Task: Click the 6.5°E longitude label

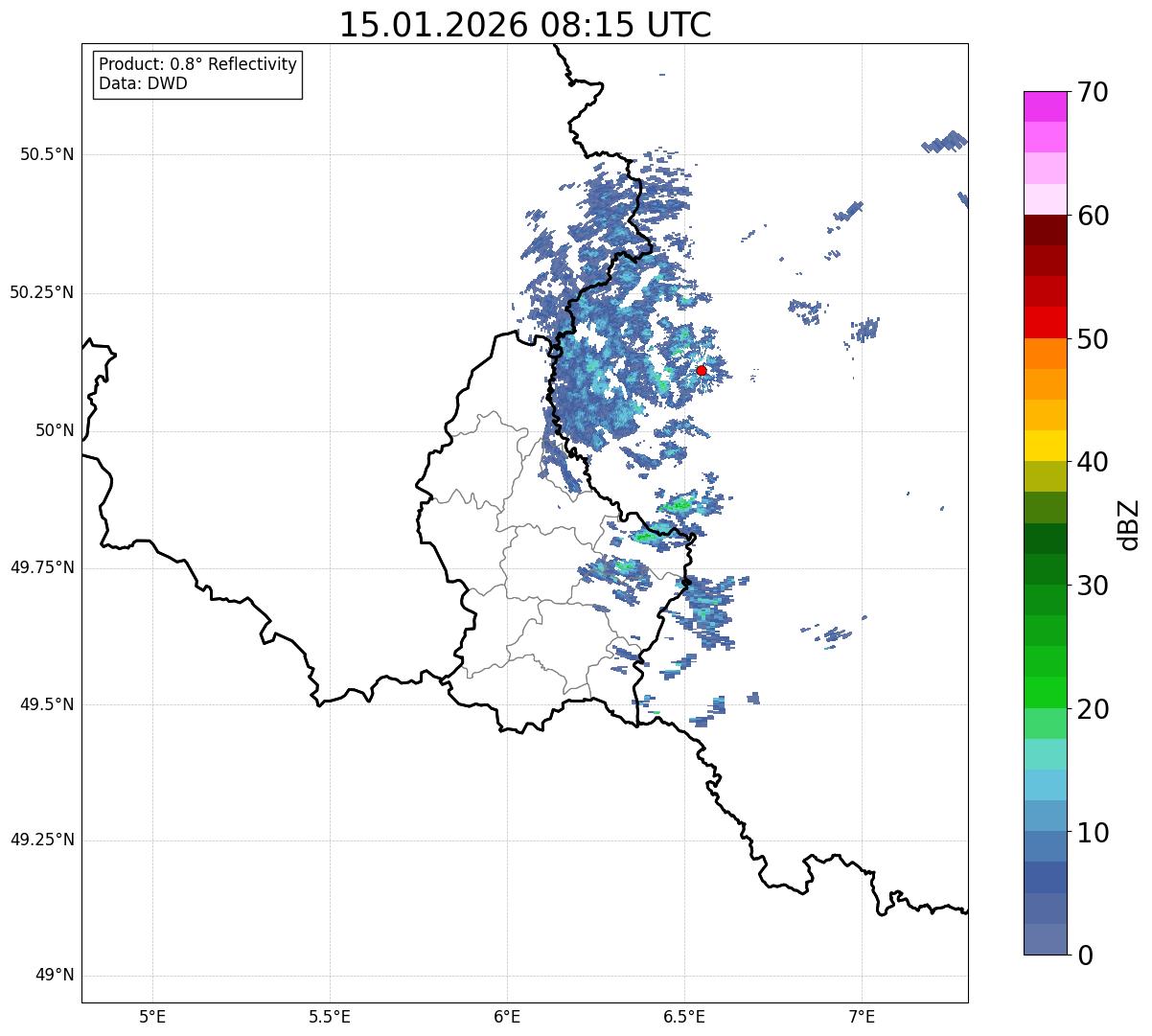Action: click(x=684, y=1016)
